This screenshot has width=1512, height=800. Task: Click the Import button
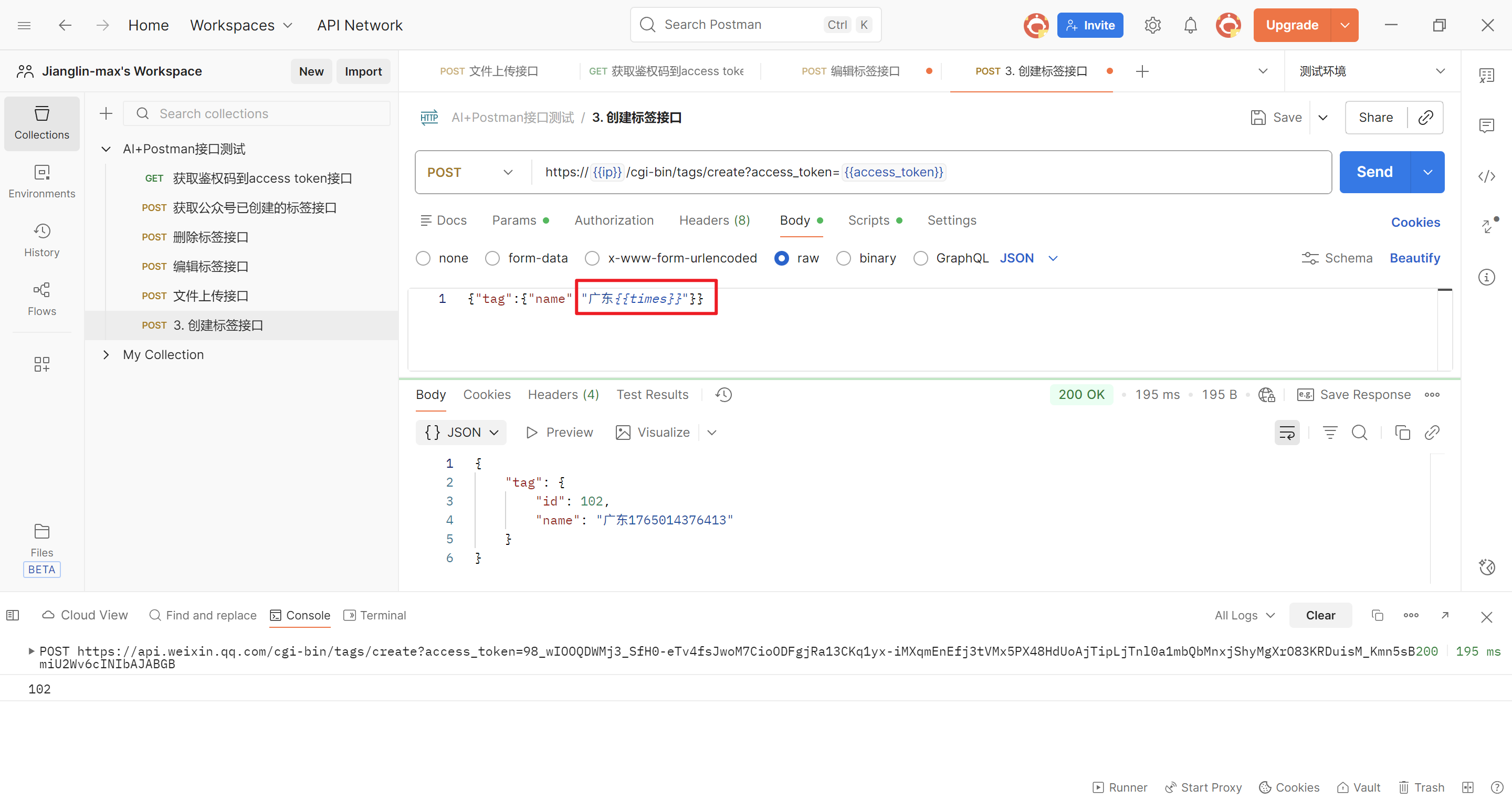click(x=363, y=71)
